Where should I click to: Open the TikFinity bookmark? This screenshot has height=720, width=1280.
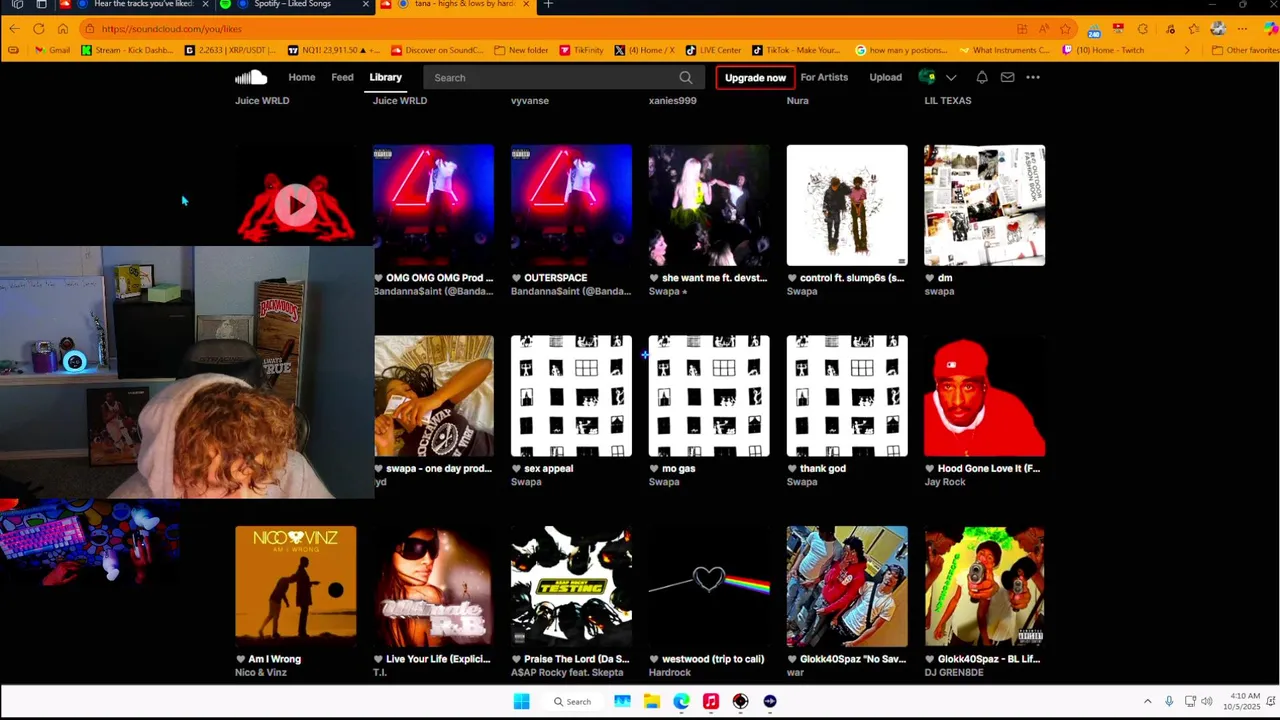[582, 50]
